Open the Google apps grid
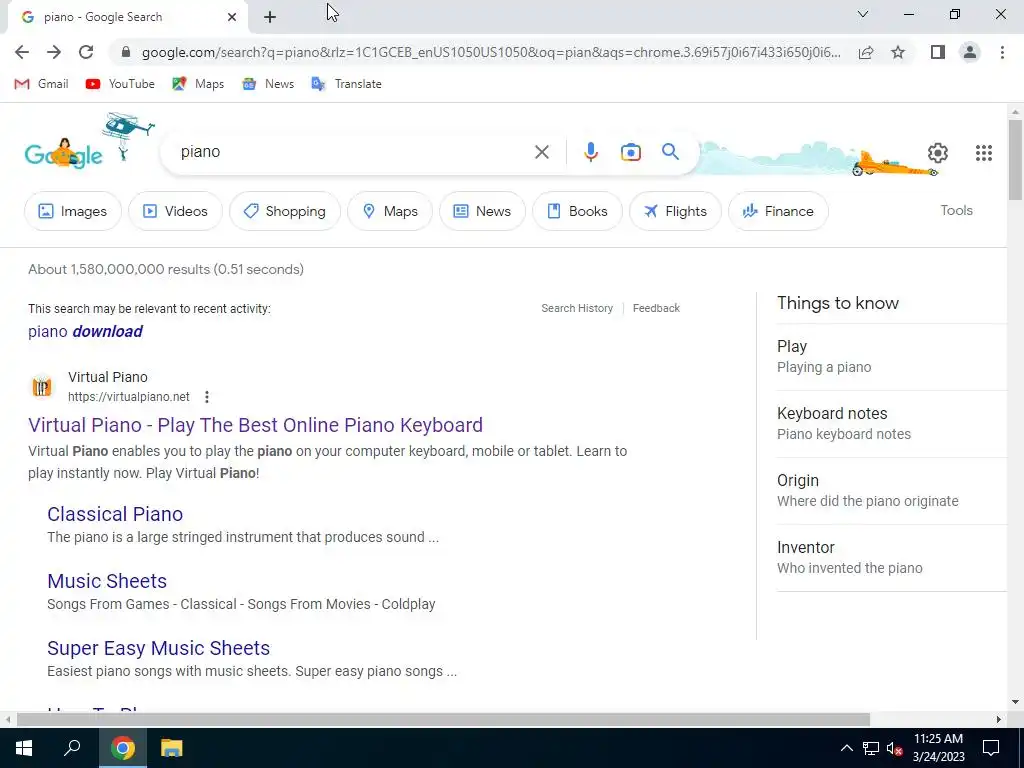Viewport: 1024px width, 768px height. [x=984, y=153]
